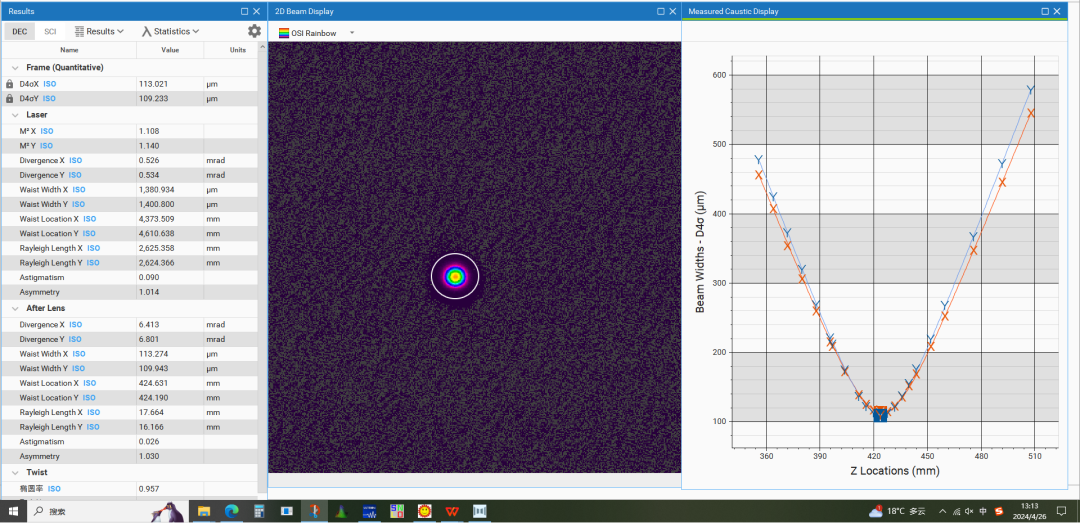Image resolution: width=1080 pixels, height=523 pixels.
Task: Open the Results dropdown menu
Action: tap(99, 31)
